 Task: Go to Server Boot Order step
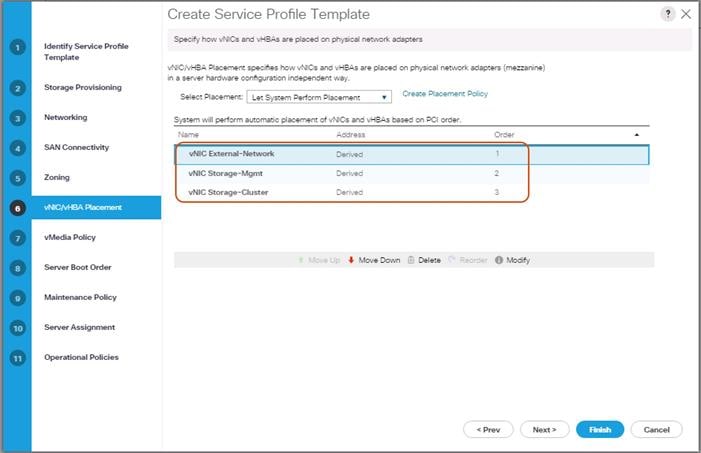pos(78,268)
